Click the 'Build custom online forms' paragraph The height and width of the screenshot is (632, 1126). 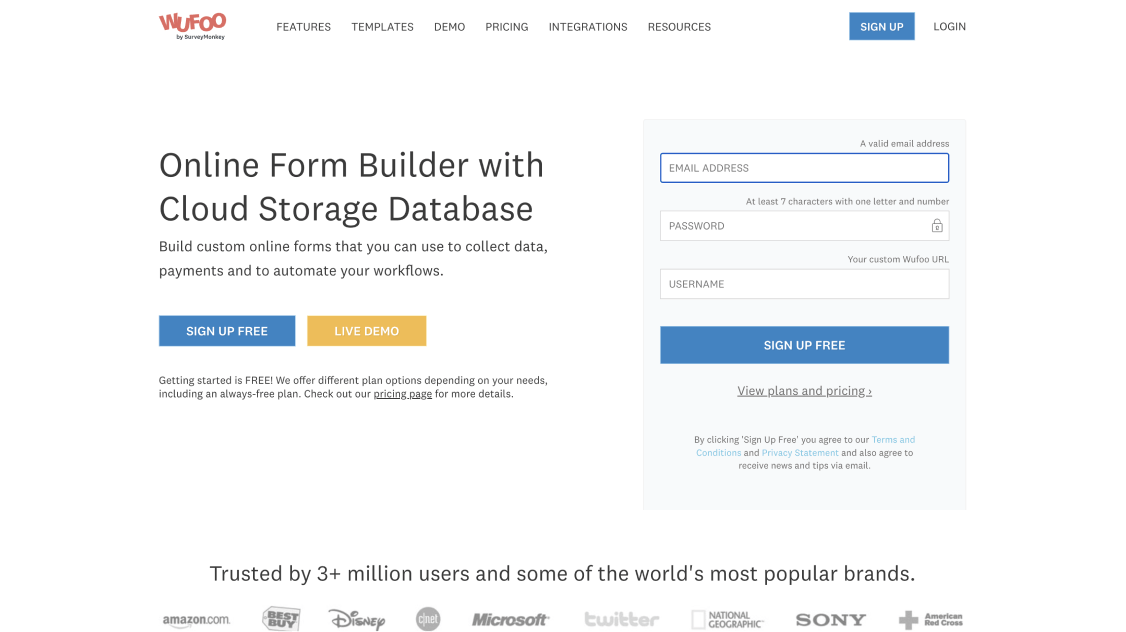click(353, 259)
